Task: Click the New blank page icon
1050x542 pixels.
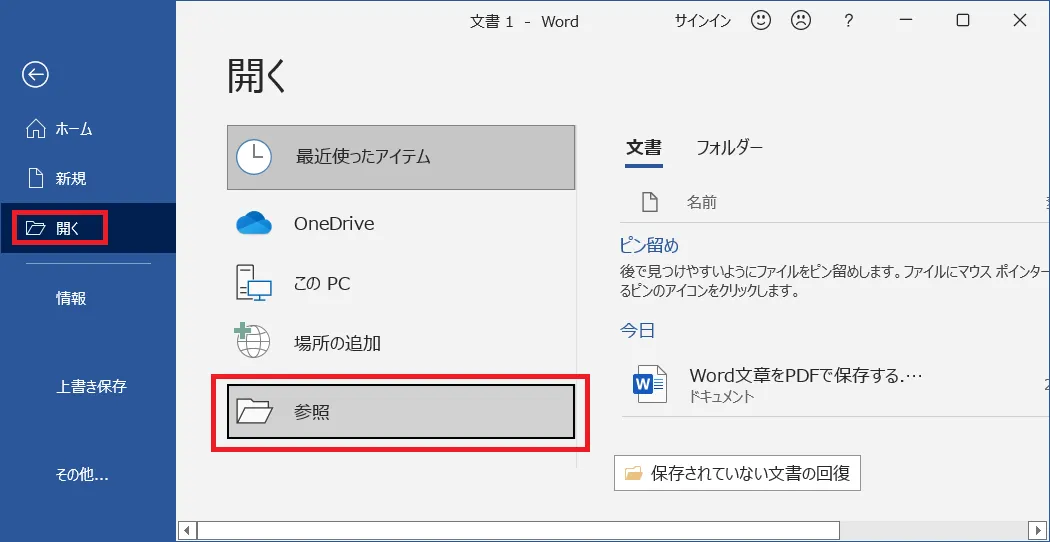Action: pyautogui.click(x=35, y=179)
